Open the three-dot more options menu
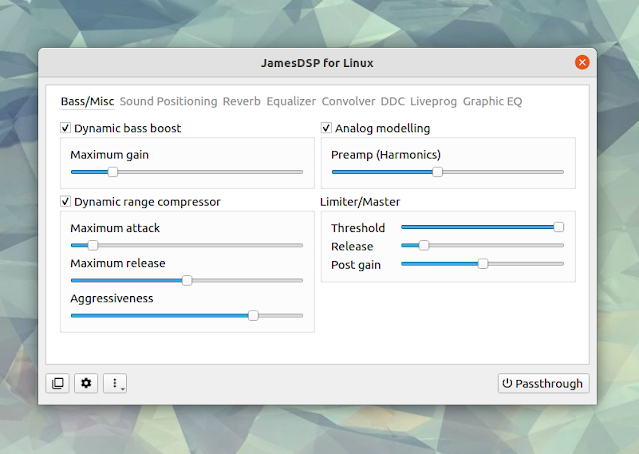The height and width of the screenshot is (454, 639). (x=115, y=383)
